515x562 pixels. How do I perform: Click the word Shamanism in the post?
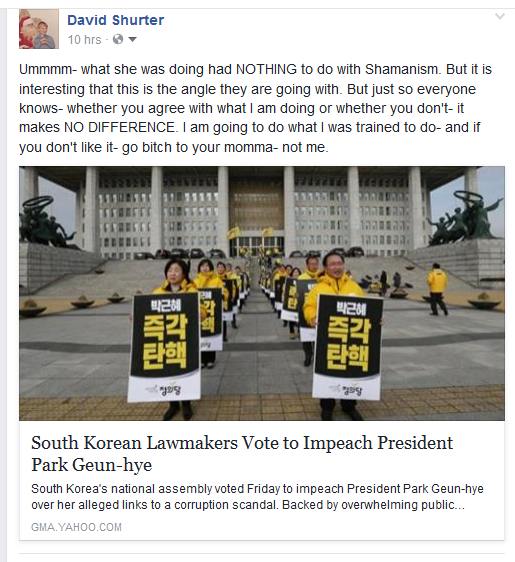click(x=403, y=69)
